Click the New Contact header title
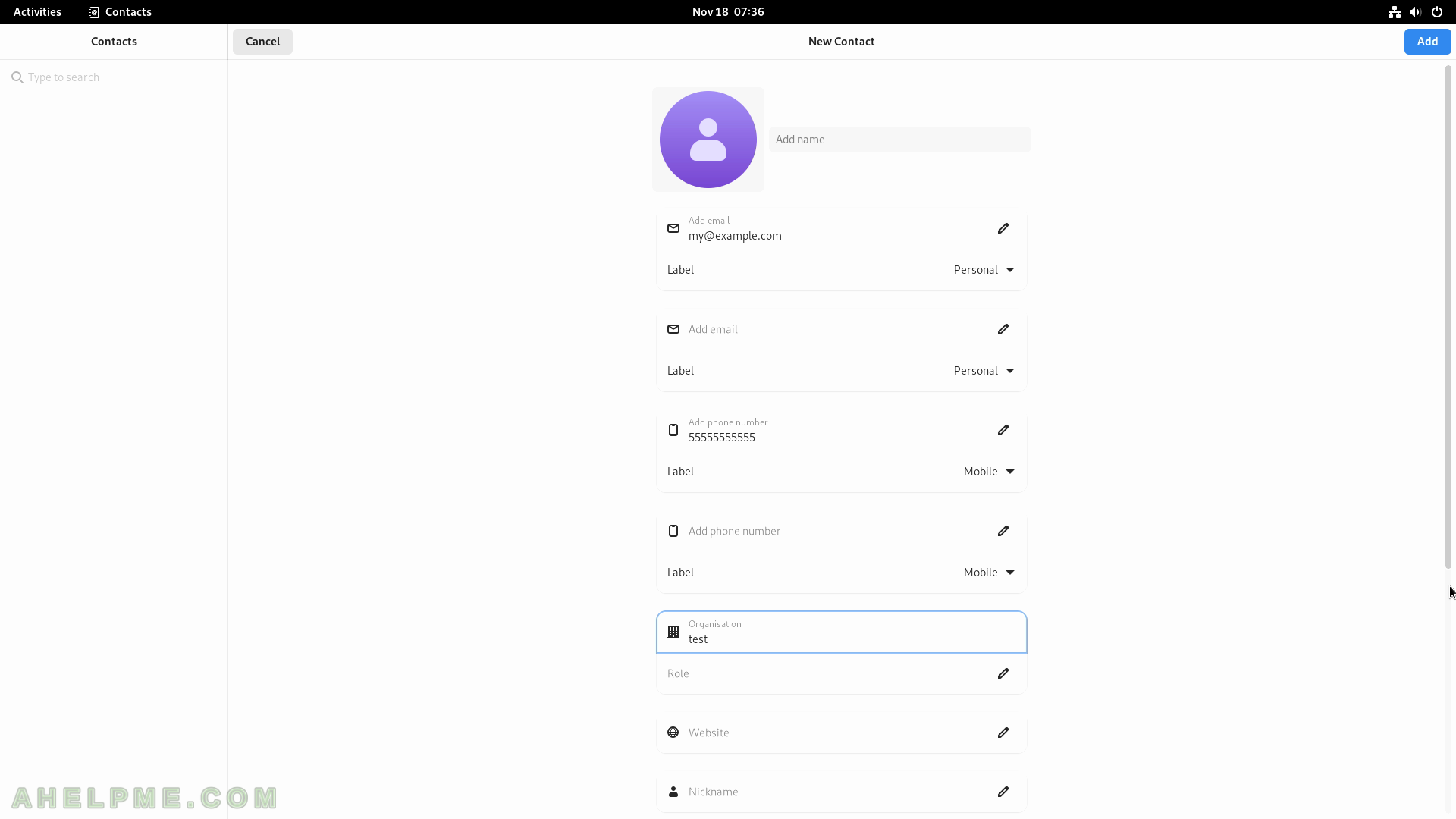This screenshot has height=819, width=1456. point(841,42)
